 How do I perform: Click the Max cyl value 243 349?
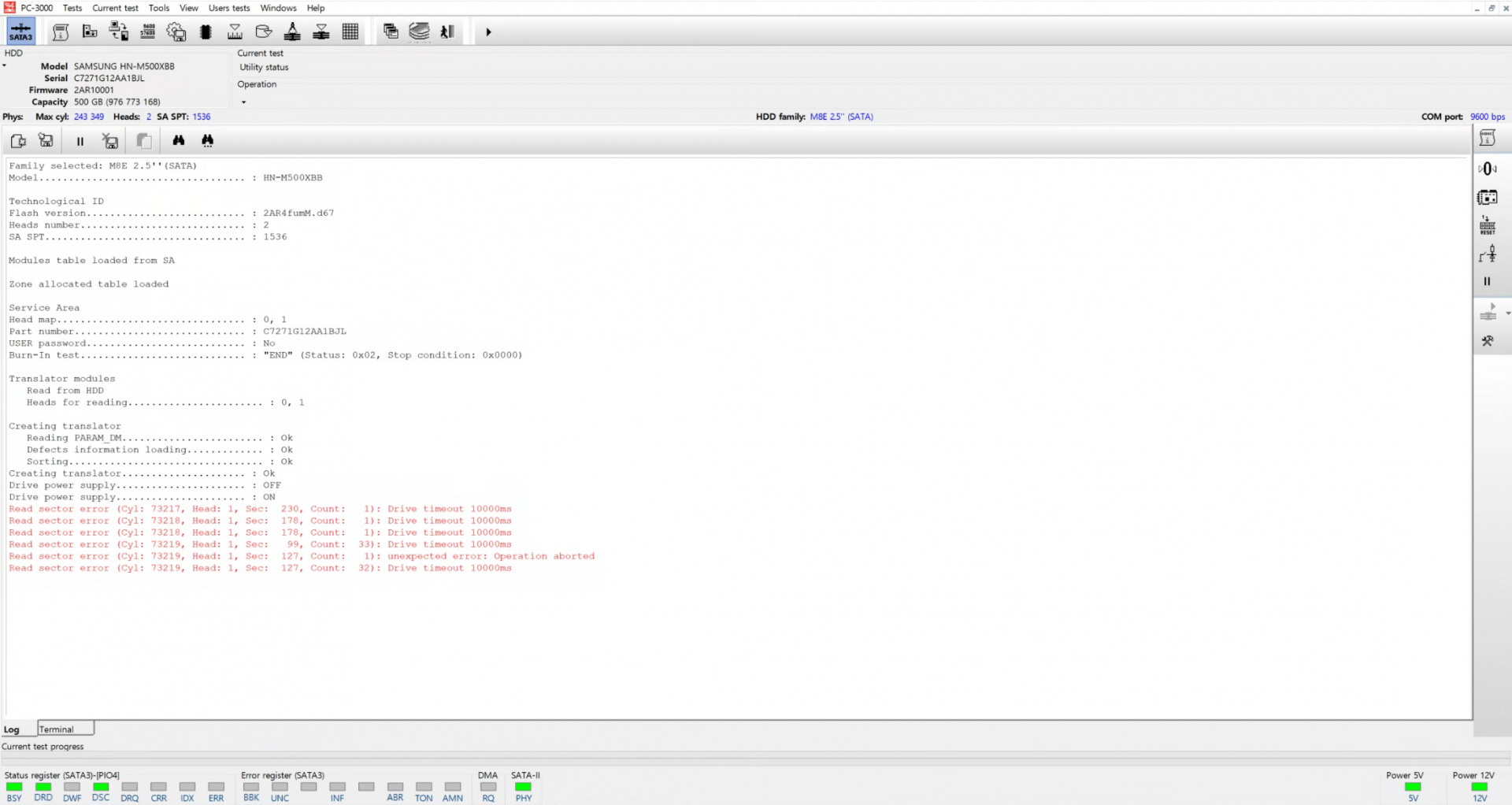coord(89,117)
